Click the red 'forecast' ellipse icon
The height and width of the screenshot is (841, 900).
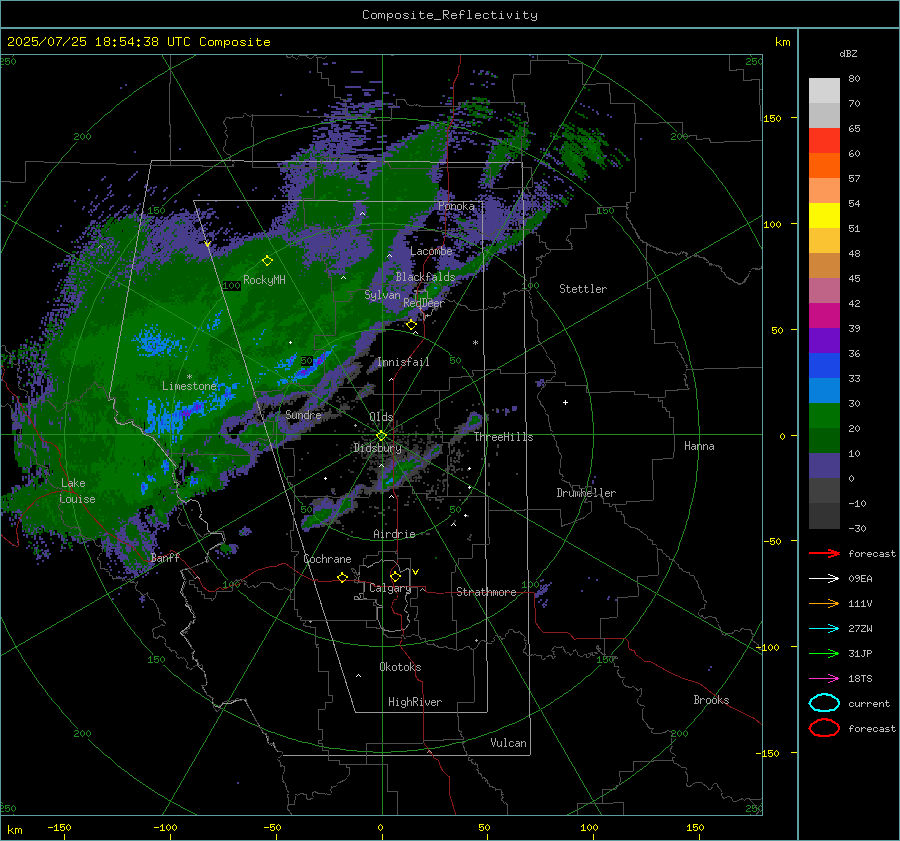pyautogui.click(x=824, y=728)
